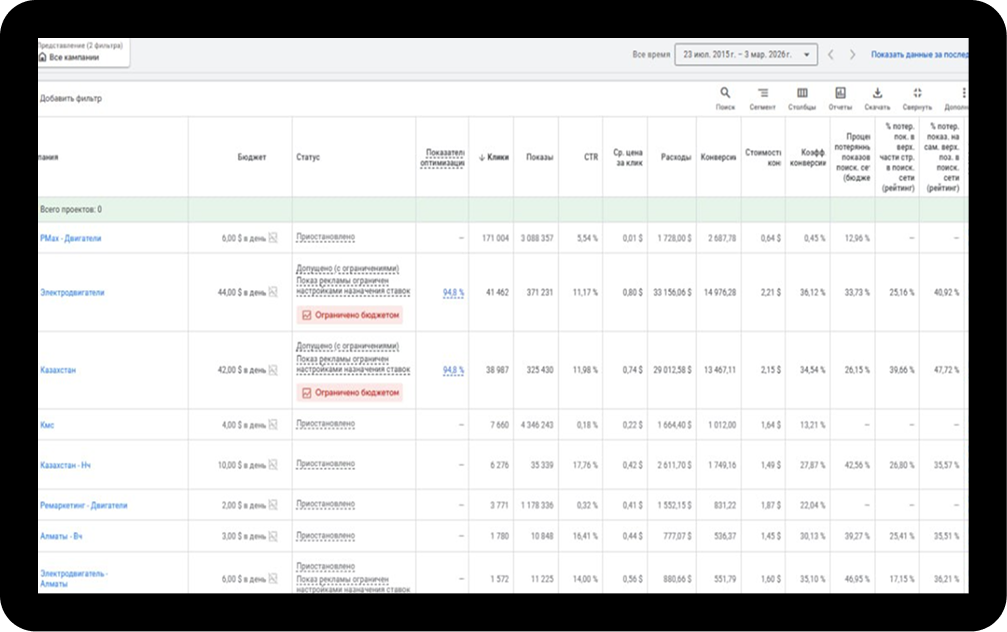Open budget chart icon for Электродвигатели row
The width and height of the screenshot is (1007, 632).
pyautogui.click(x=273, y=293)
